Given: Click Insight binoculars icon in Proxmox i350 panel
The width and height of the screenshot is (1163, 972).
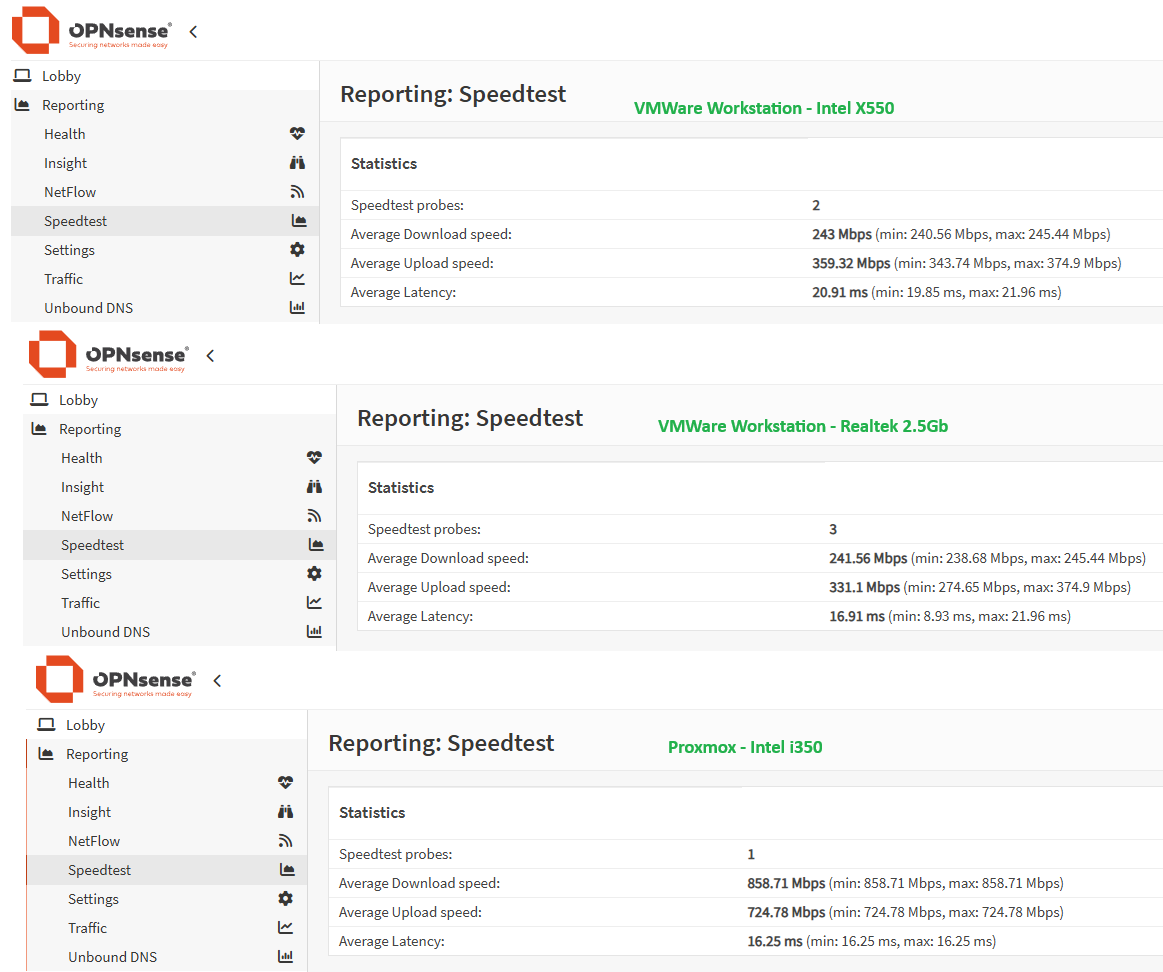Looking at the screenshot, I should [286, 812].
